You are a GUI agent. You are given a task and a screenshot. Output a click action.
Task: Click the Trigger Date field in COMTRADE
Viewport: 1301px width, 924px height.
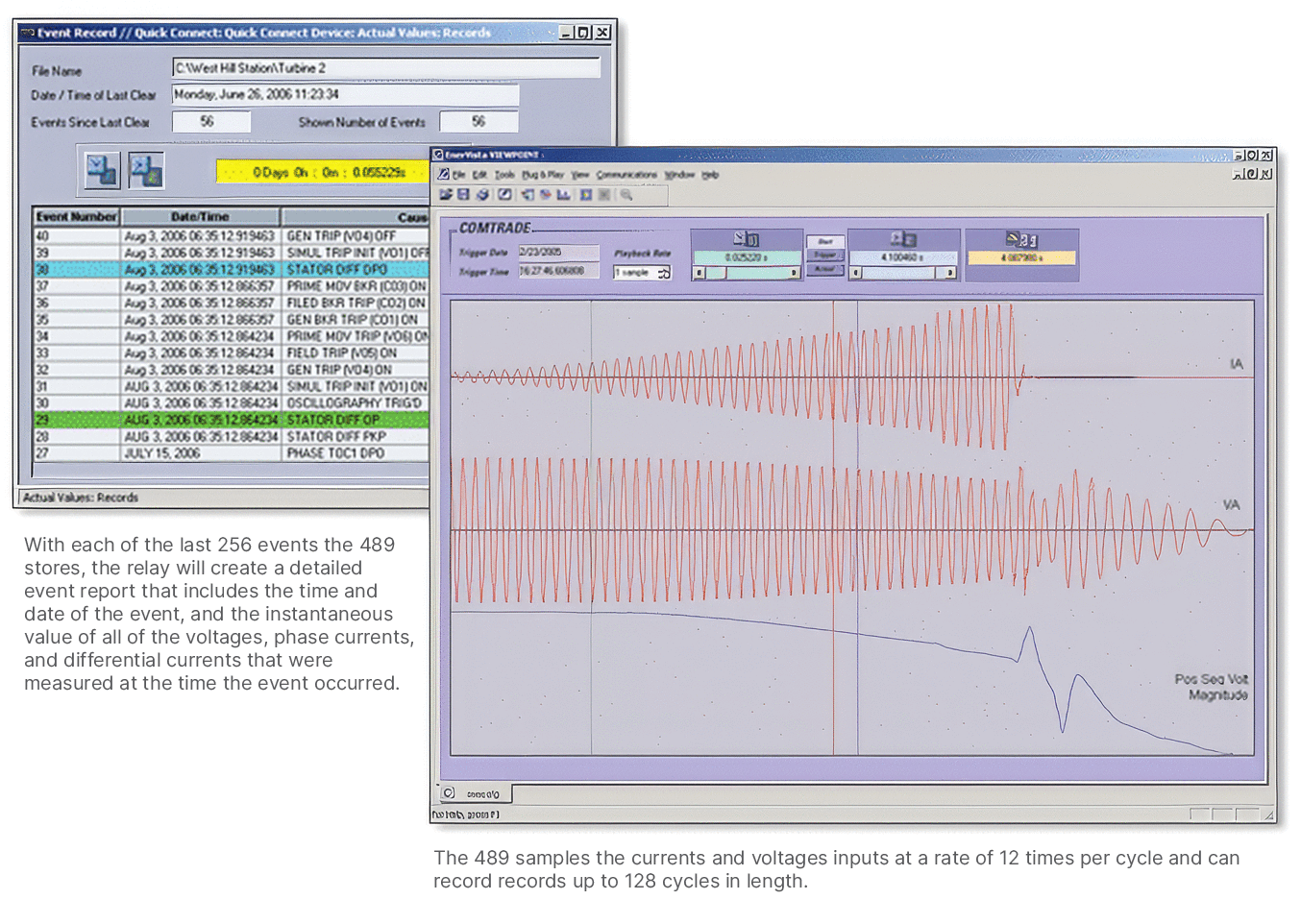click(559, 251)
